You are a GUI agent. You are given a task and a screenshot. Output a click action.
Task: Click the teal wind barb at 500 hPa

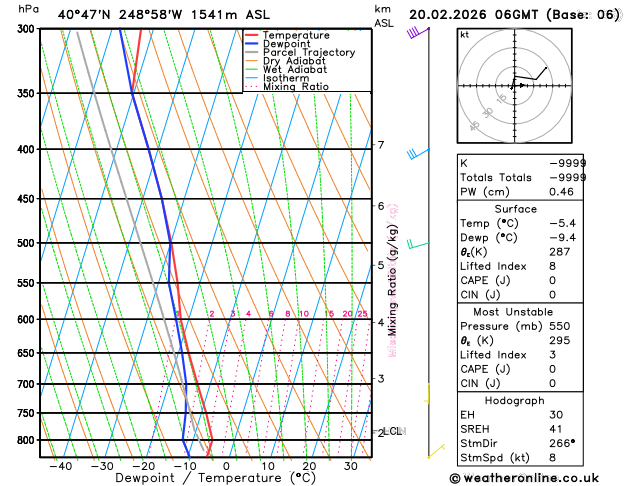pos(418,244)
